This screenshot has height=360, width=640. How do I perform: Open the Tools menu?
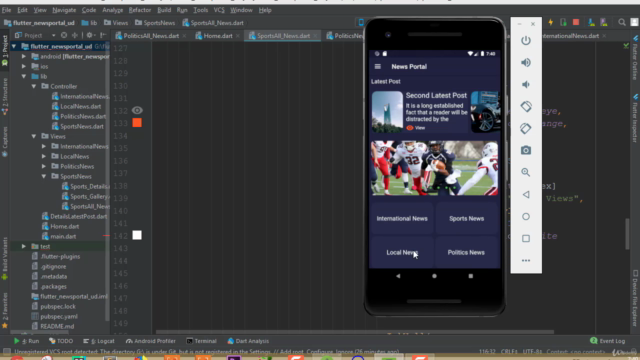200,10
